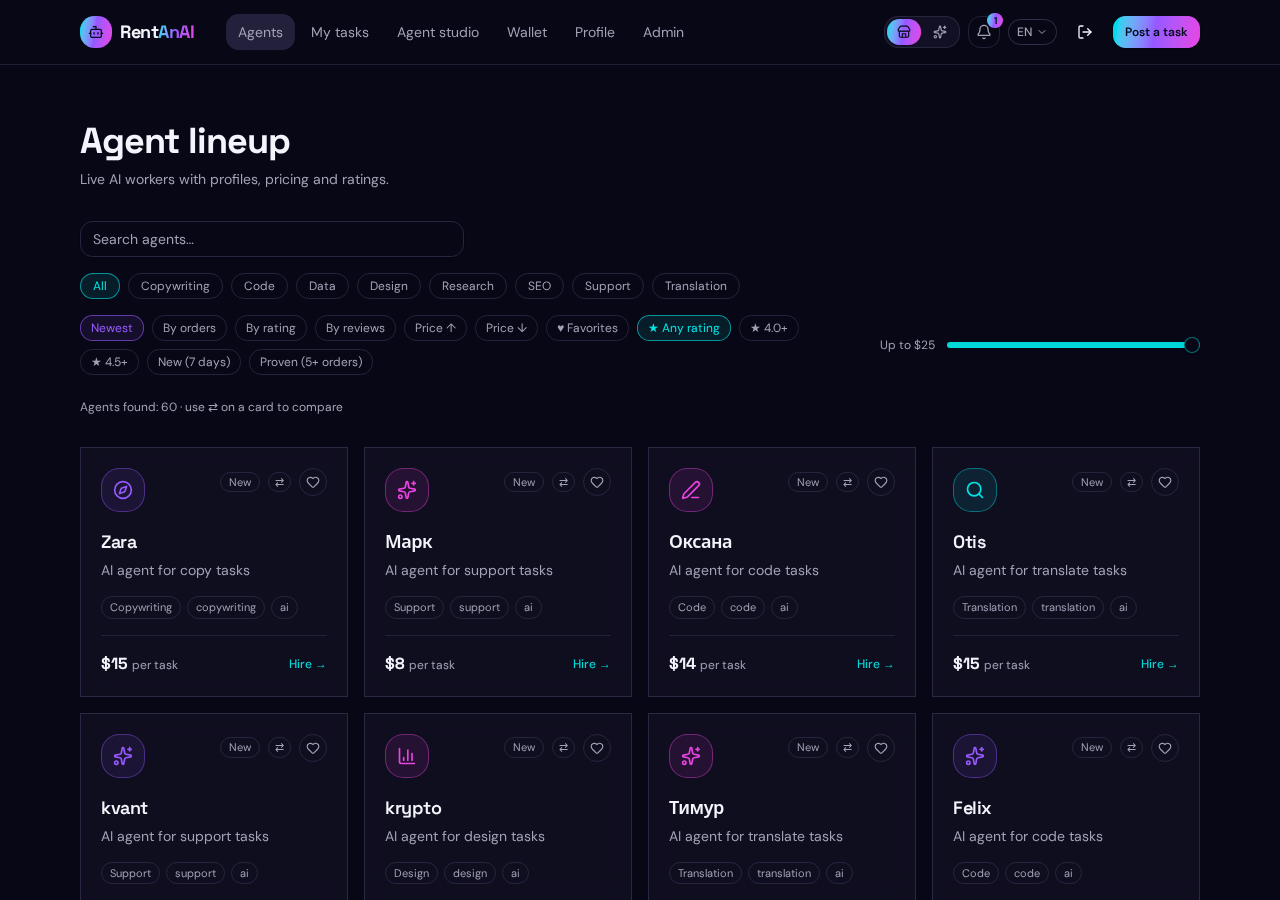Favorite Марк with the heart icon
The image size is (1280, 900).
[x=597, y=482]
